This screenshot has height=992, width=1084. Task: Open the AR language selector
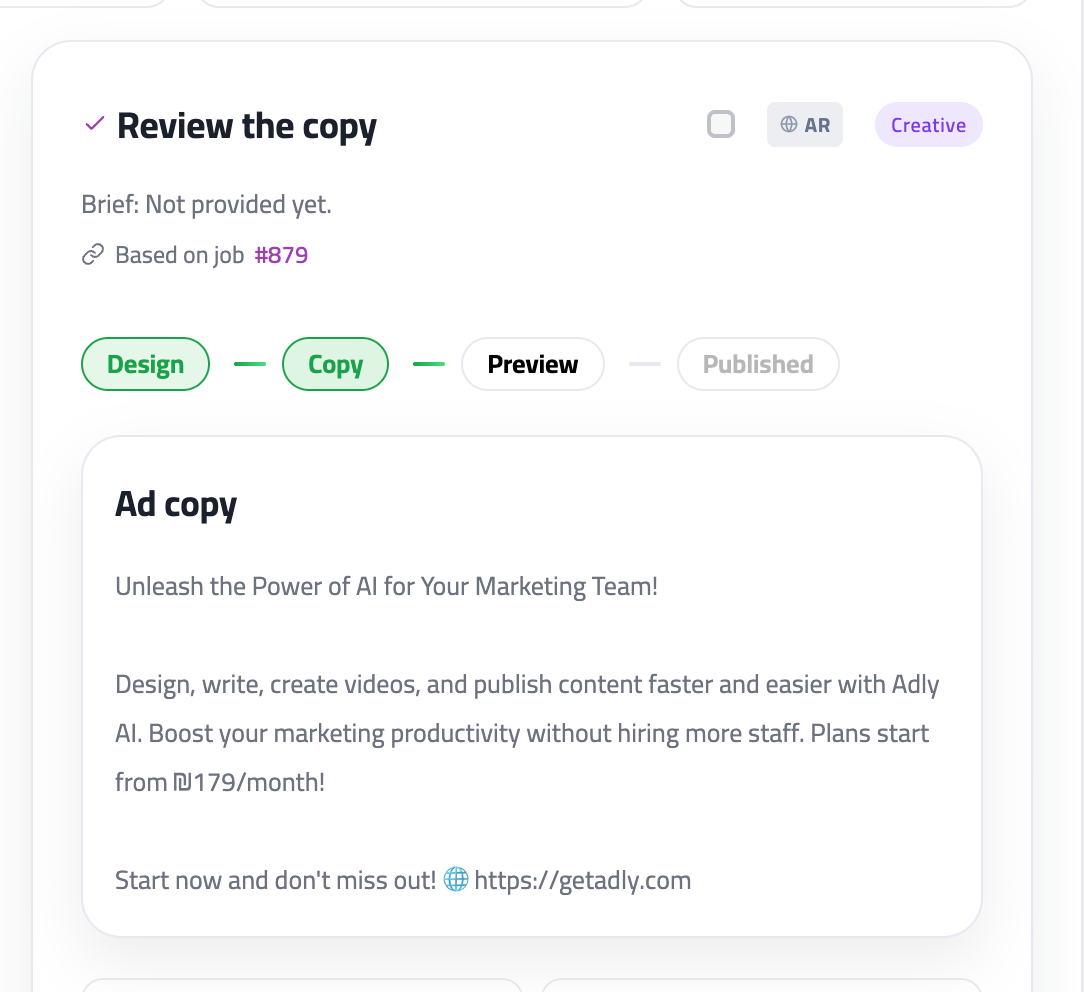click(x=804, y=124)
